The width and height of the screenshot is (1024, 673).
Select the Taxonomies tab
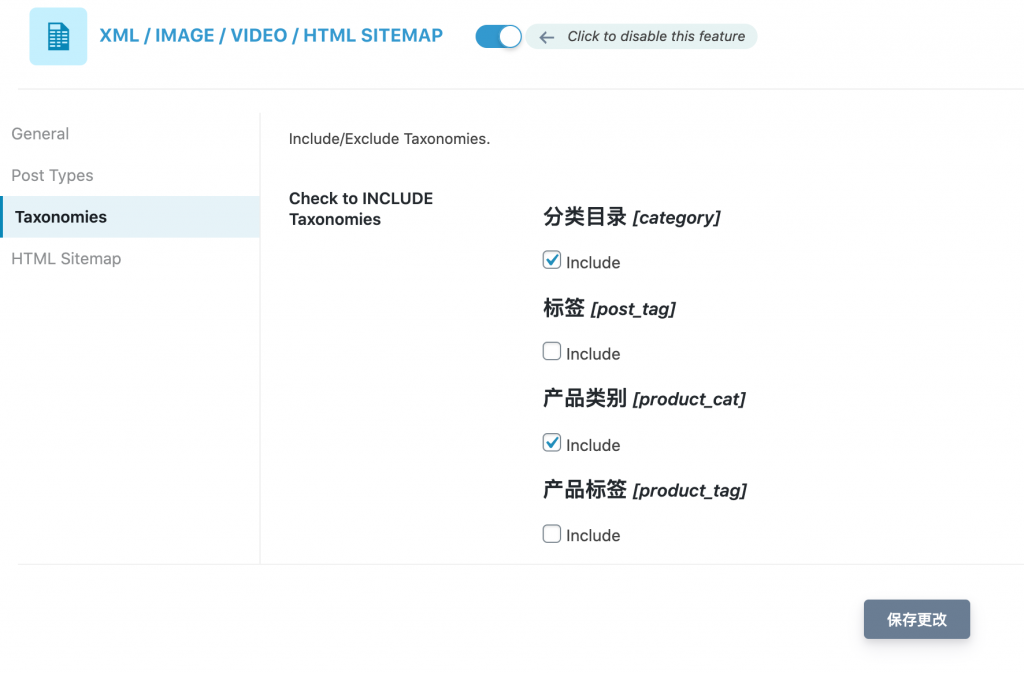61,217
